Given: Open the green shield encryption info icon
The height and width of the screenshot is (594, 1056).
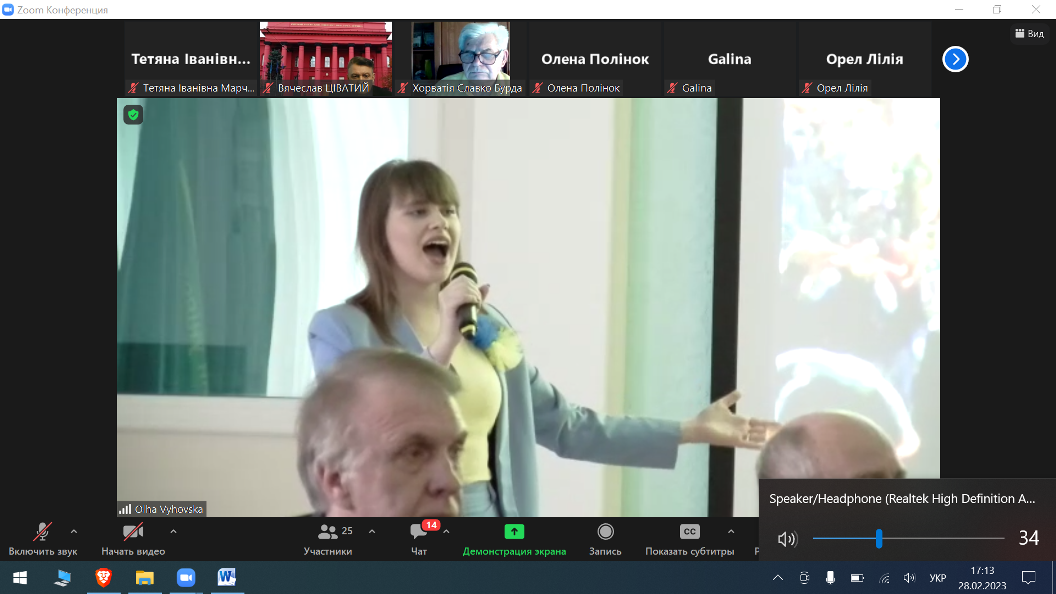Looking at the screenshot, I should click(133, 114).
